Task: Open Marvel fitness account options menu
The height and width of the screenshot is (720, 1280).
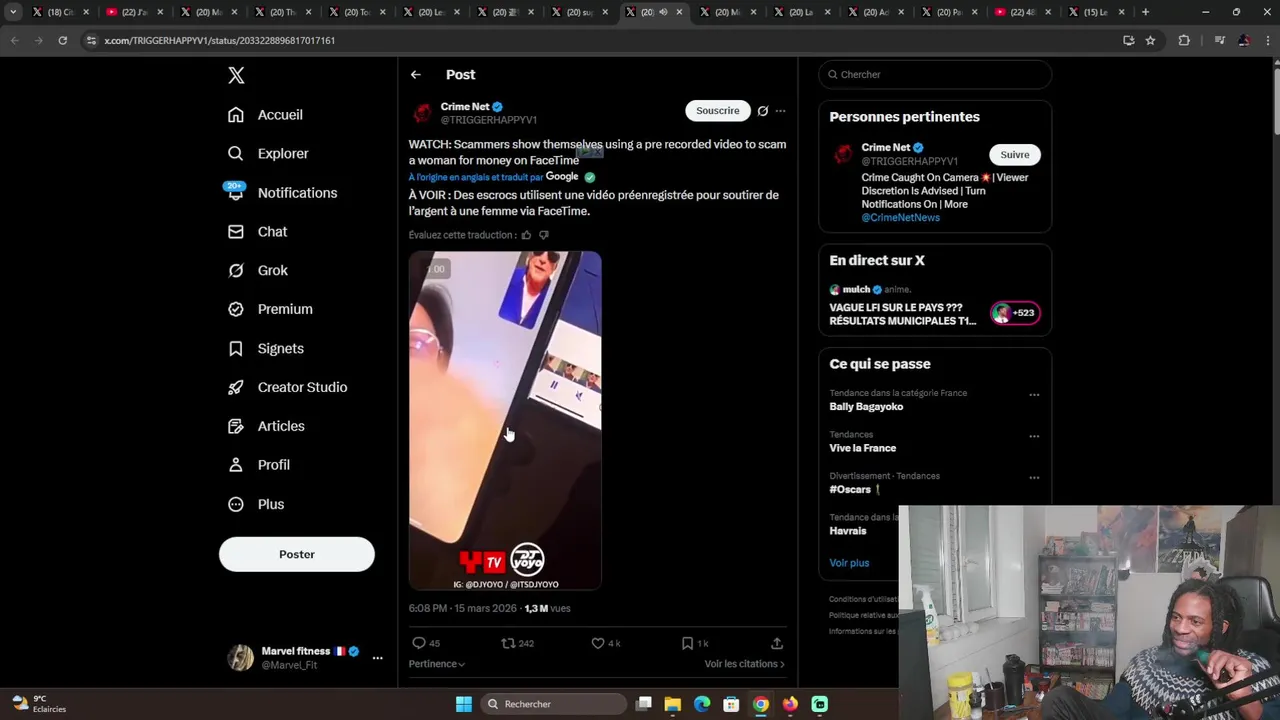Action: click(x=377, y=658)
